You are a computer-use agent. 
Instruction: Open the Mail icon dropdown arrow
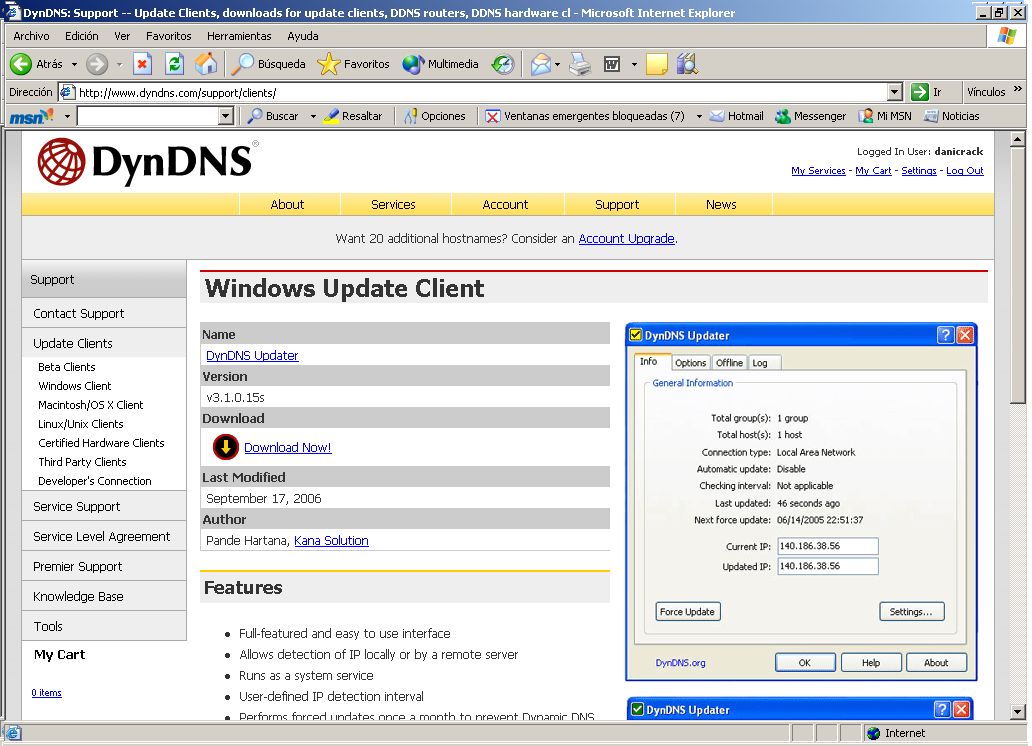[557, 65]
